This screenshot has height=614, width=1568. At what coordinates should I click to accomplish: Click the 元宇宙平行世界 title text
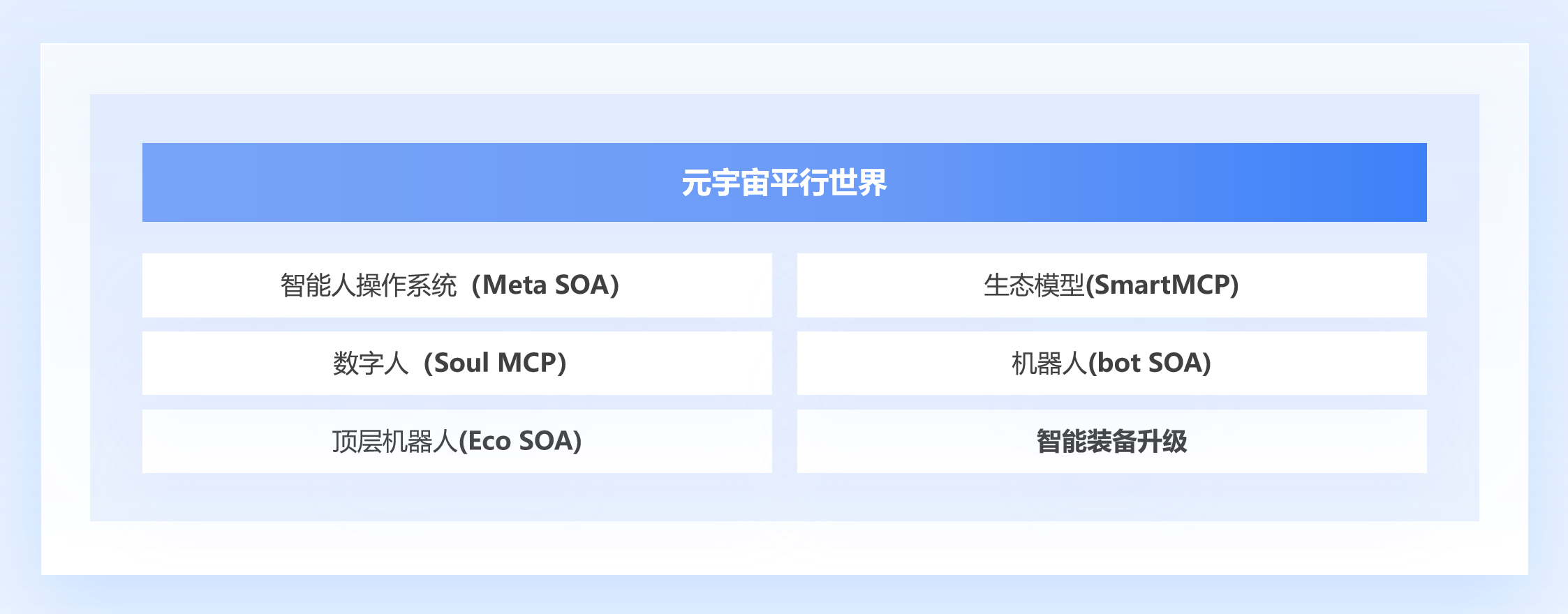(x=784, y=183)
